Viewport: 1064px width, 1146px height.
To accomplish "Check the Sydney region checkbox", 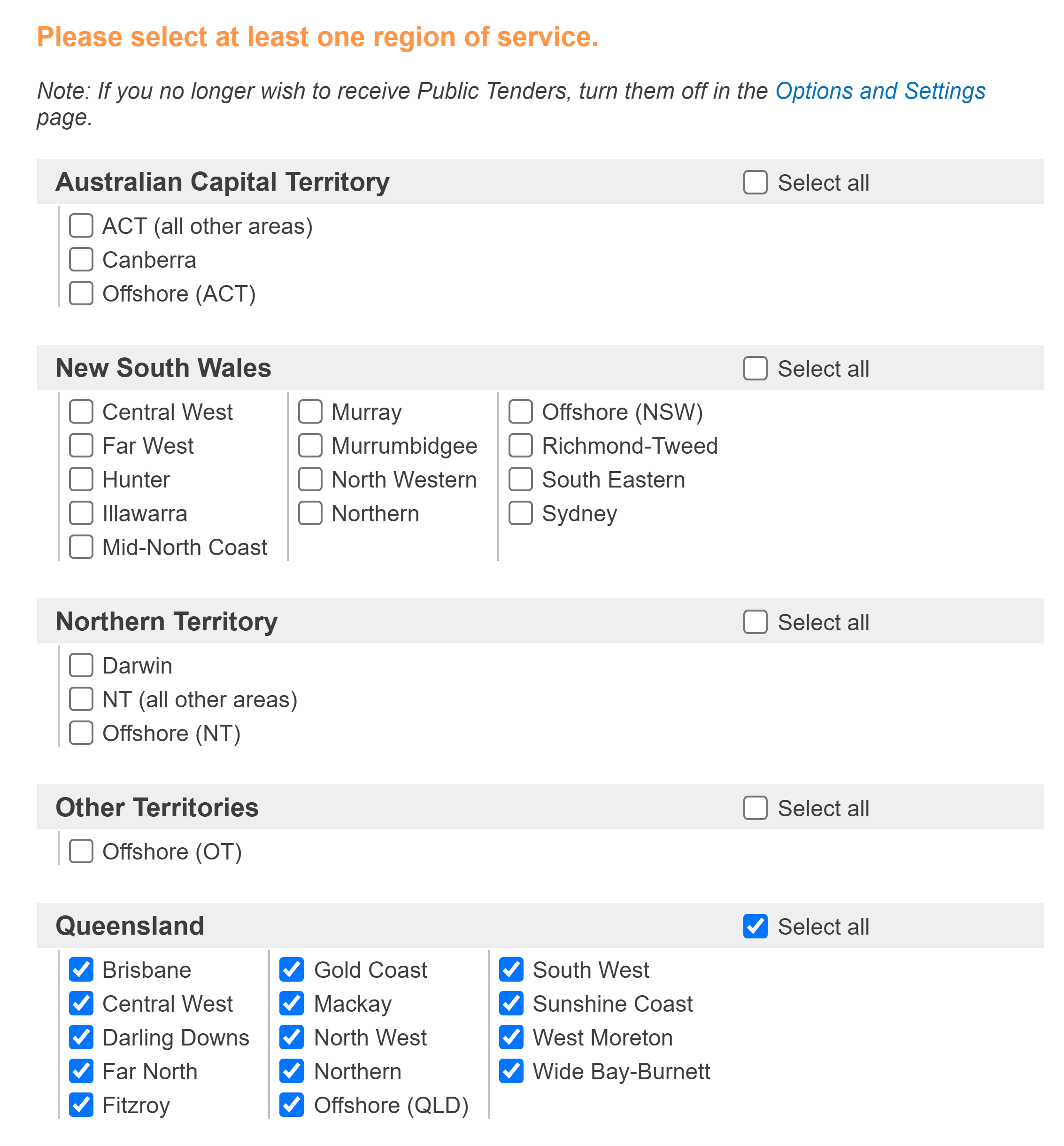I will tap(520, 513).
